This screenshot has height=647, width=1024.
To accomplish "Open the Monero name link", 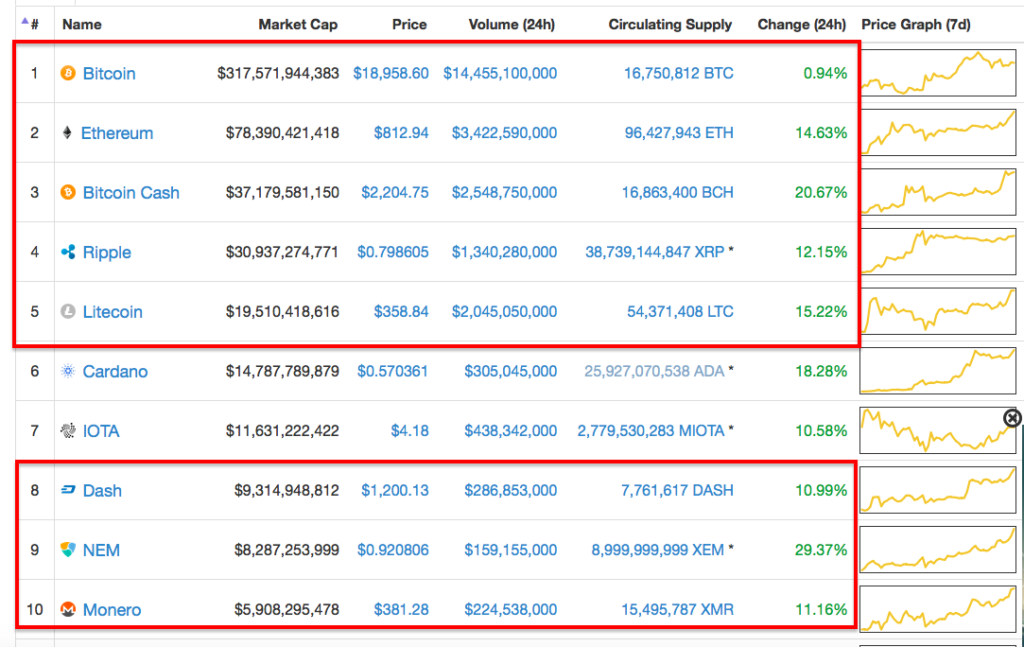I will click(112, 609).
